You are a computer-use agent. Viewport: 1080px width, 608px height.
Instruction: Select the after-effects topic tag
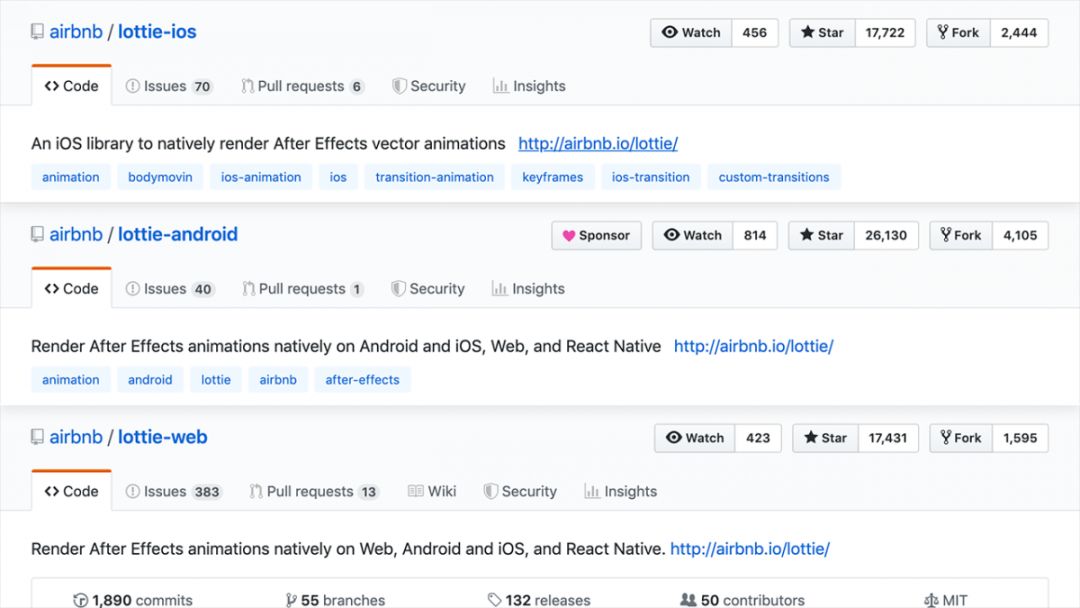(362, 379)
